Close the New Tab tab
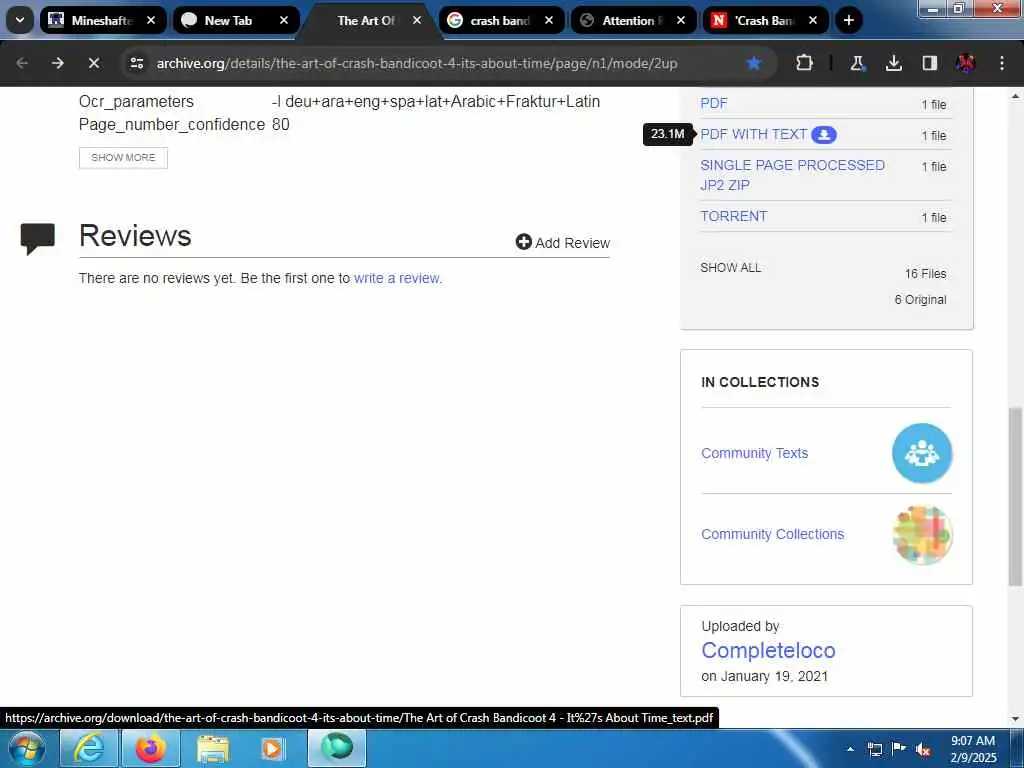The height and width of the screenshot is (768, 1024). pyautogui.click(x=284, y=20)
